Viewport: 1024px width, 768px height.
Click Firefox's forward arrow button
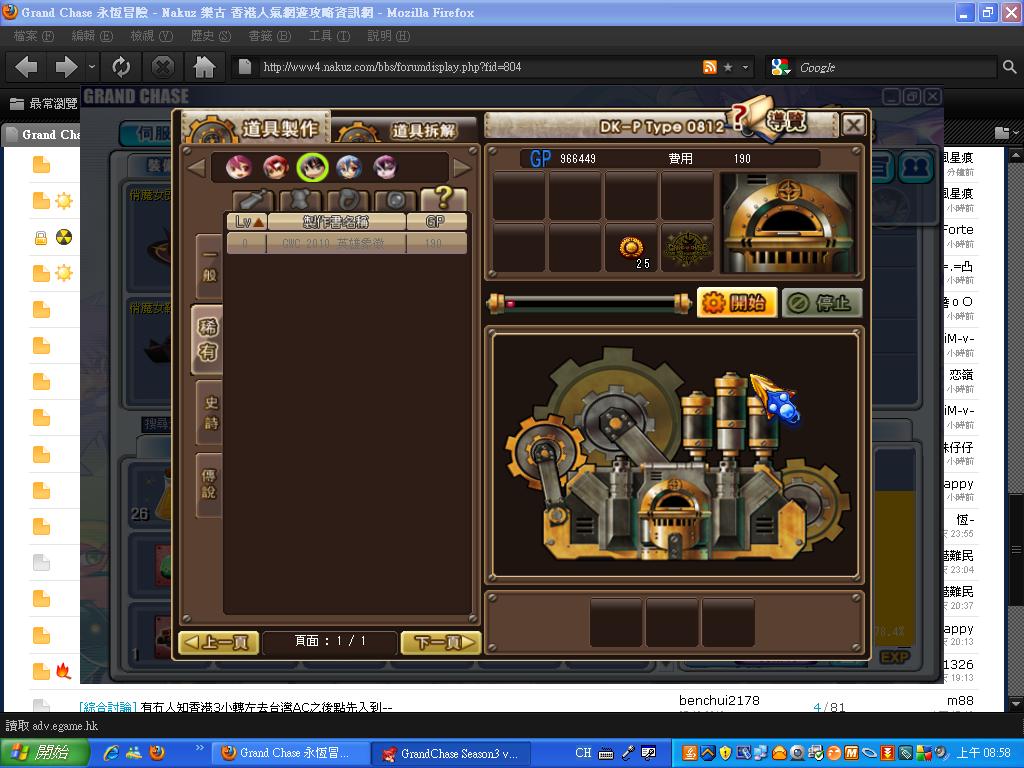(x=65, y=67)
